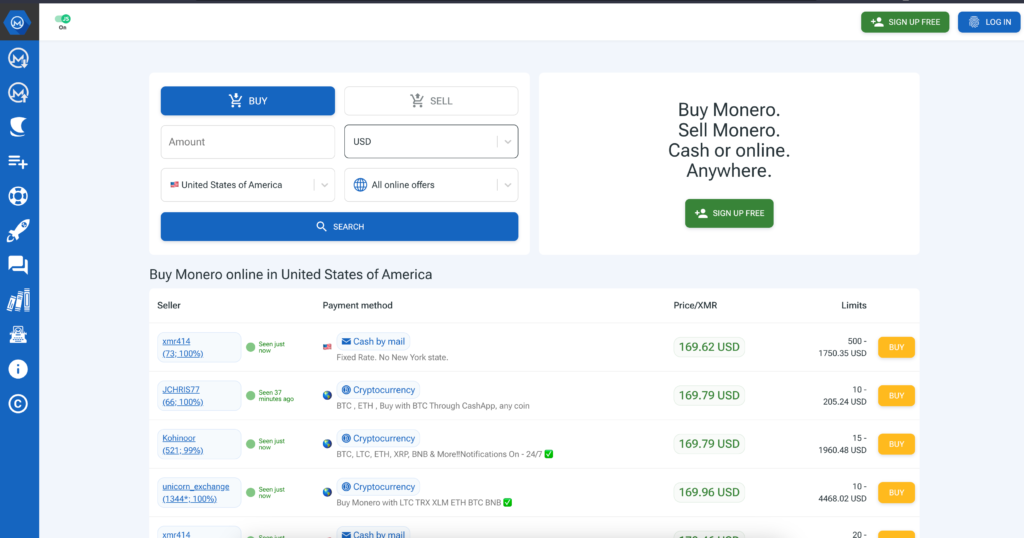1024x538 pixels.
Task: Open the post ad list-plus sidebar icon
Action: (18, 161)
